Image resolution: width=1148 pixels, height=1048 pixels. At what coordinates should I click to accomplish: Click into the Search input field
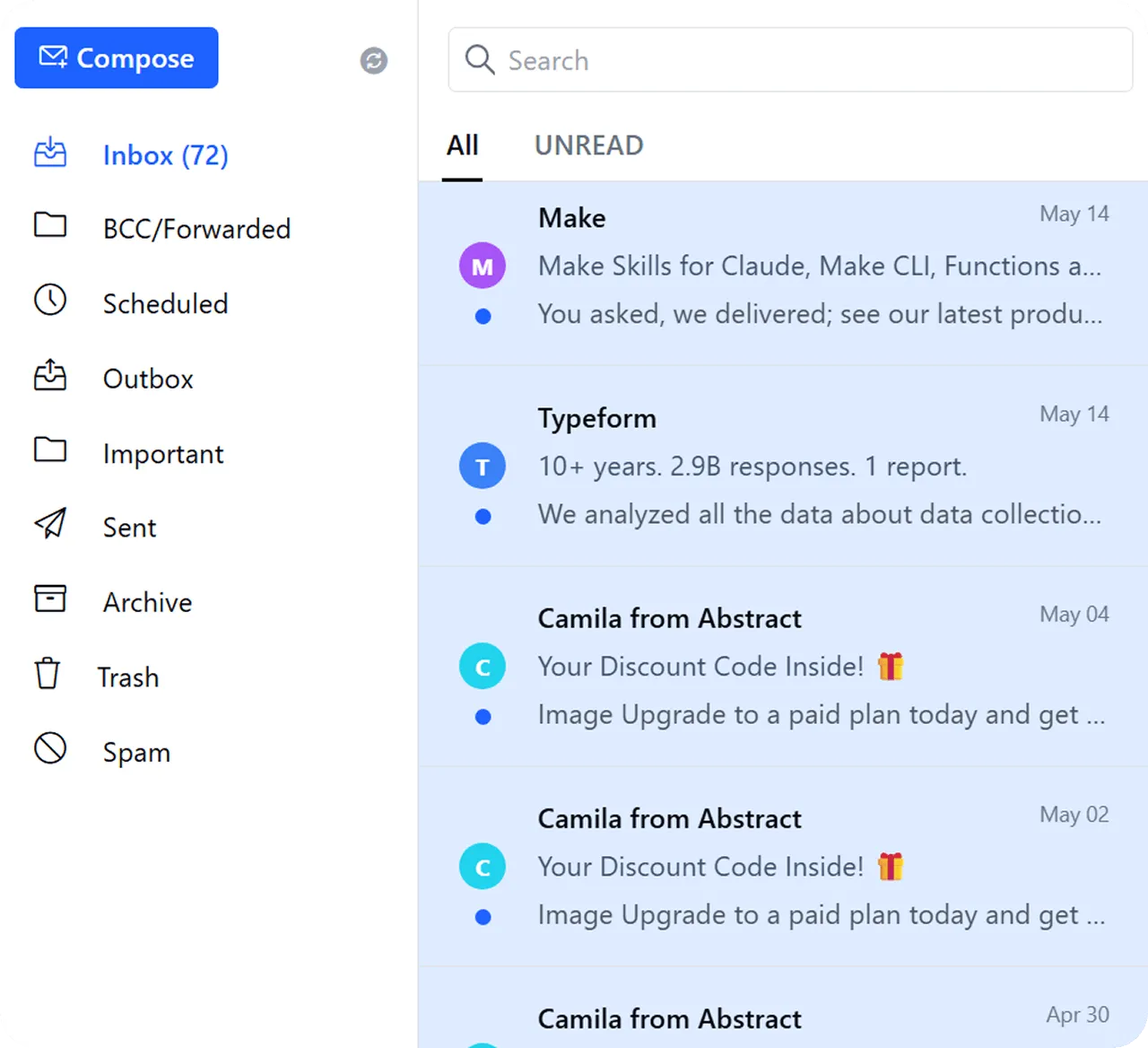coord(790,60)
